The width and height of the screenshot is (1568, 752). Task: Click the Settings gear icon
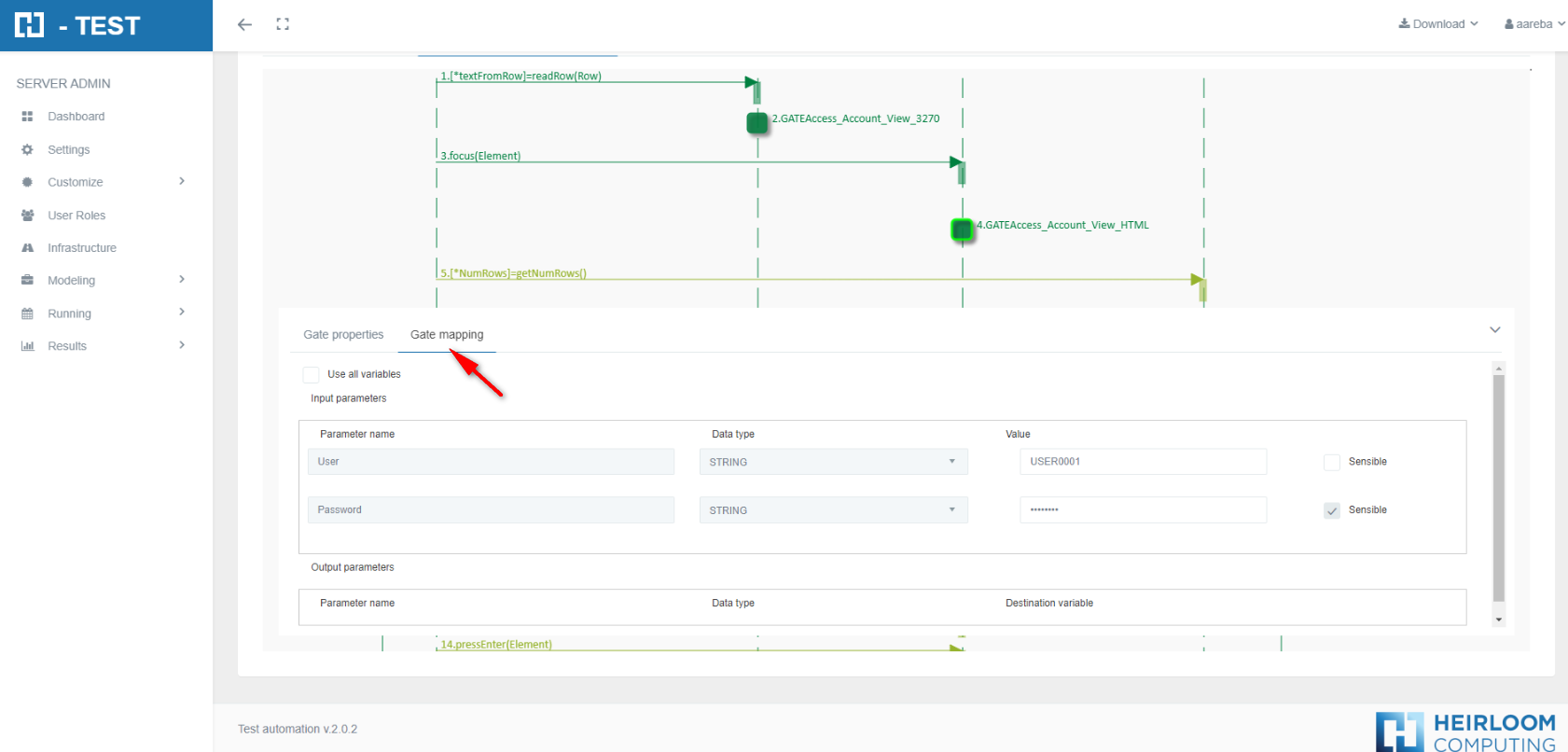pos(27,149)
